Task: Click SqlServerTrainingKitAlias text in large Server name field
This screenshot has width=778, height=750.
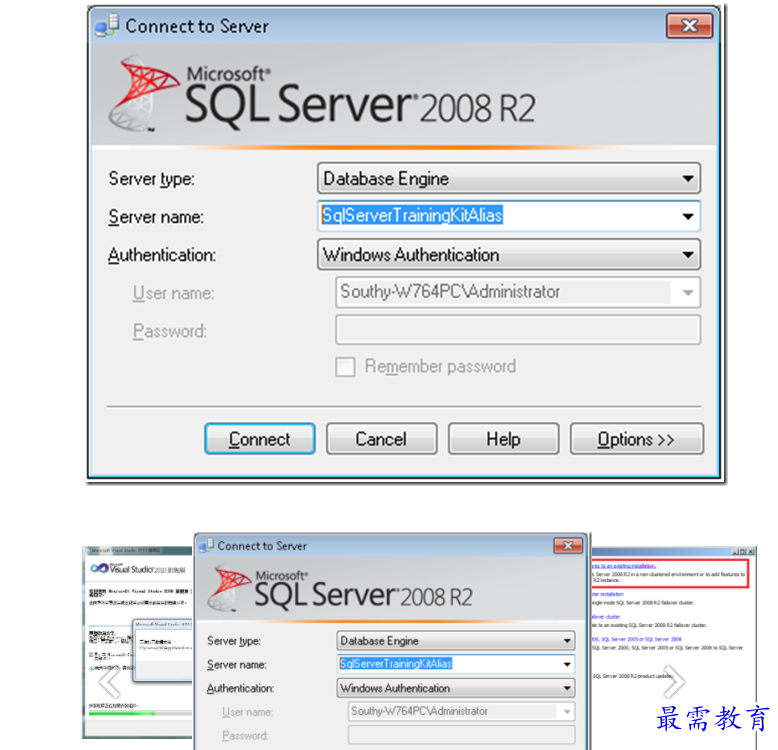Action: click(x=412, y=215)
